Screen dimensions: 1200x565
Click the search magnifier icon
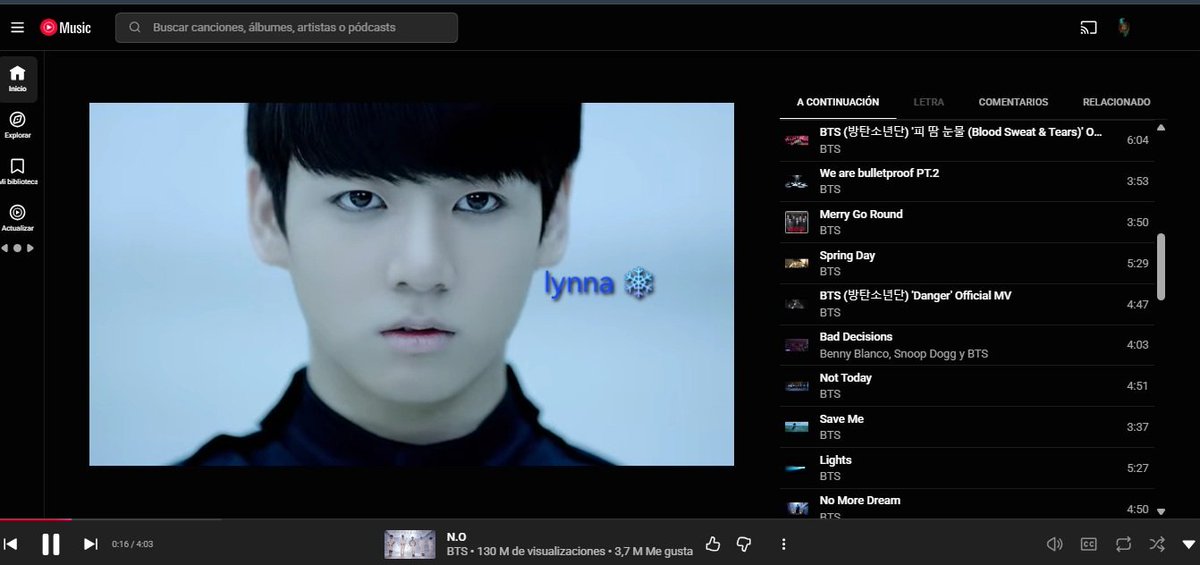click(x=134, y=28)
